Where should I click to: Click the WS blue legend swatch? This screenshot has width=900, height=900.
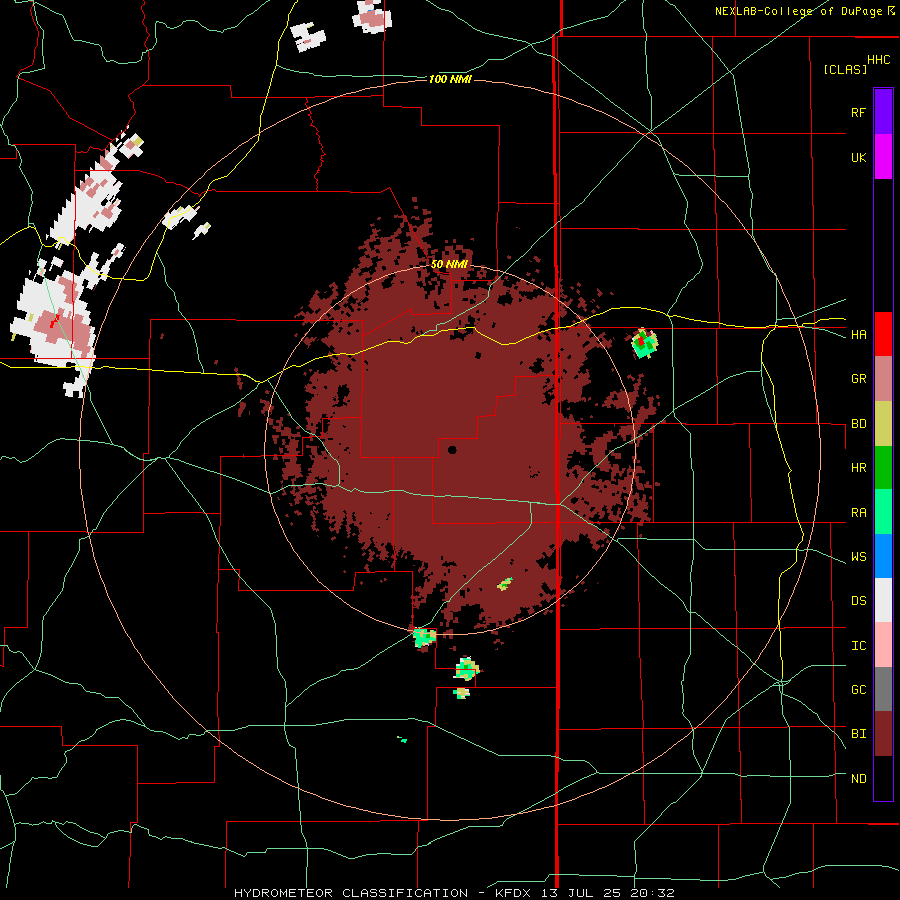[x=883, y=556]
